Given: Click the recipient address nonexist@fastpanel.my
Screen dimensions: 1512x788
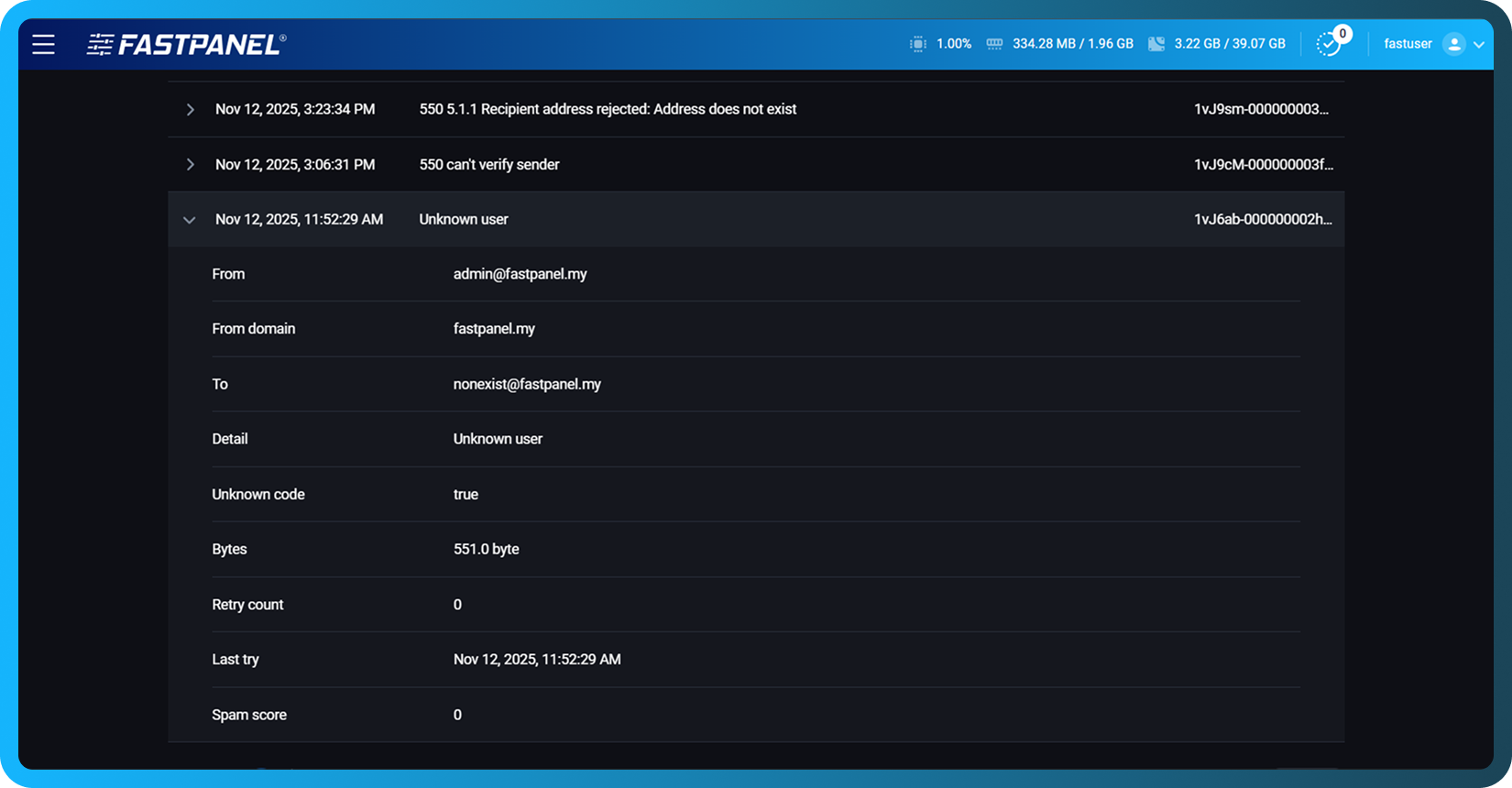Looking at the screenshot, I should [x=527, y=384].
